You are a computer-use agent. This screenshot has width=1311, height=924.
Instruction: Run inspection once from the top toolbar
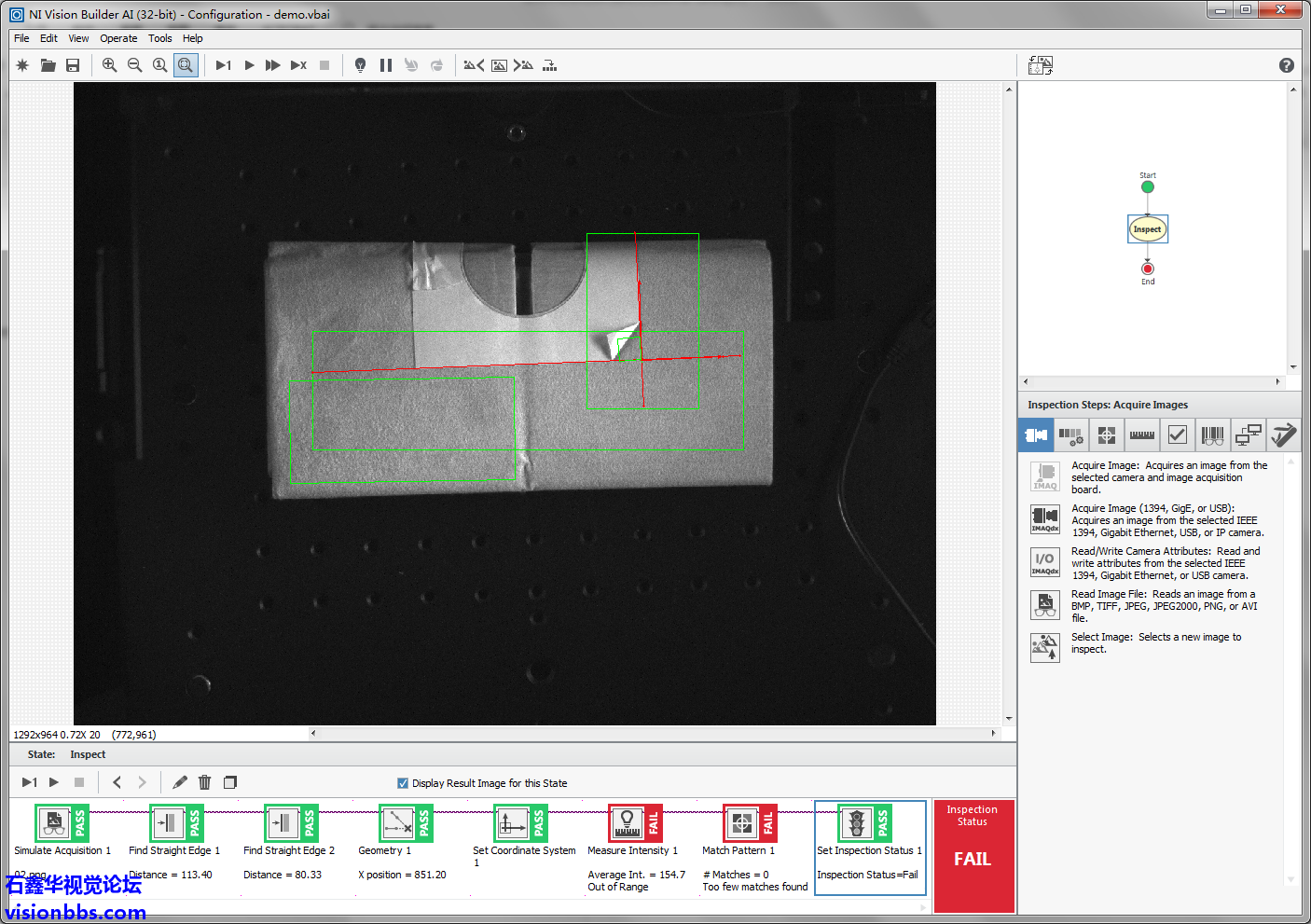pos(224,65)
